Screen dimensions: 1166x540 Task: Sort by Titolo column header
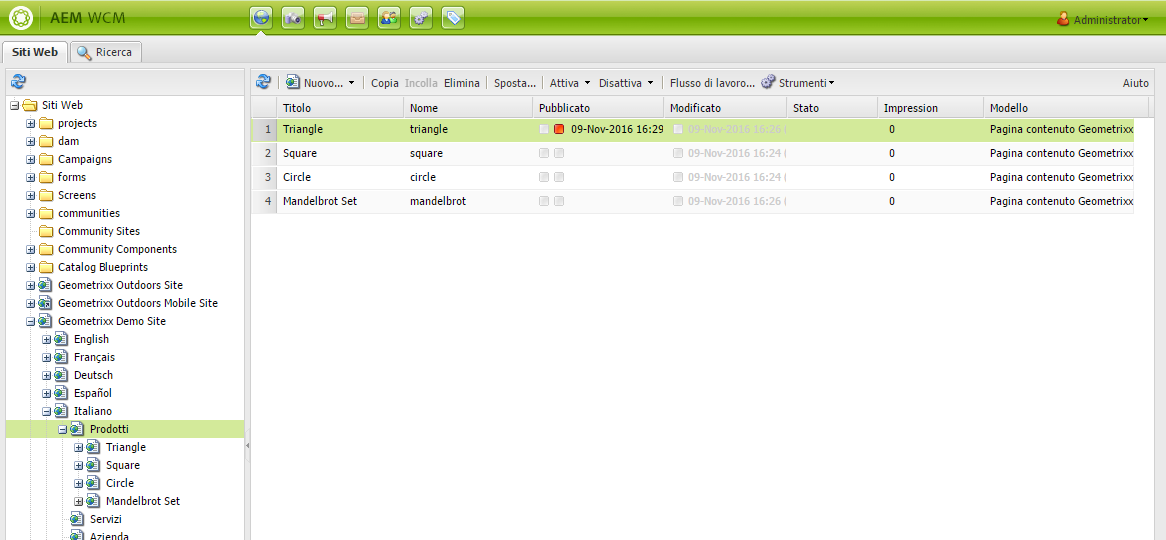(x=341, y=108)
